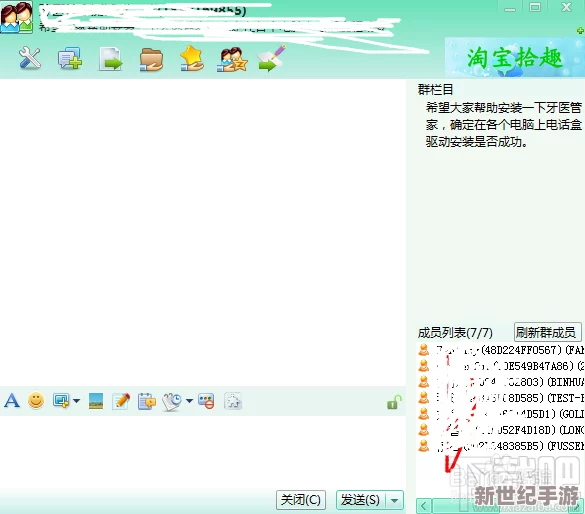Expand the Send button dropdown arrow
Screen dimensions: 585x514
click(x=395, y=500)
